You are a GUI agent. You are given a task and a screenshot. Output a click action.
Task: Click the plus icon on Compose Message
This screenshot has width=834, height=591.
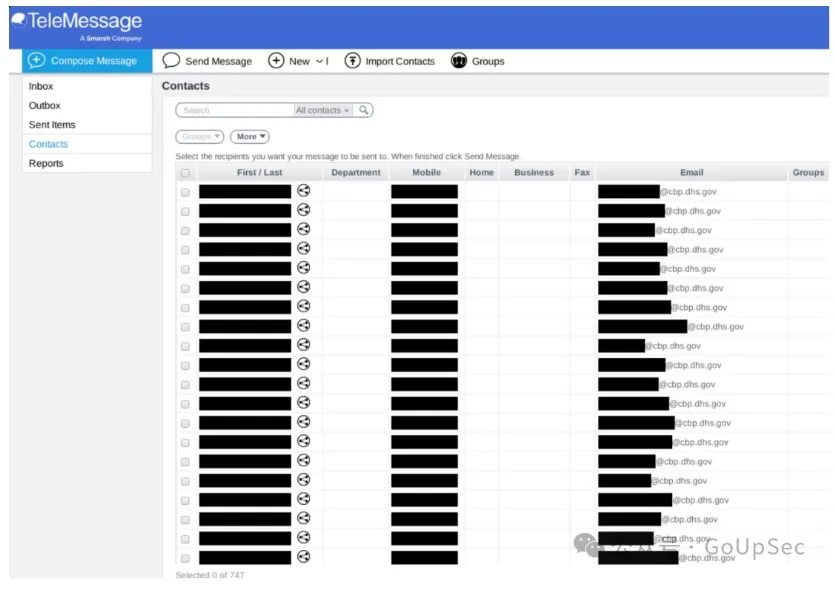click(x=37, y=61)
